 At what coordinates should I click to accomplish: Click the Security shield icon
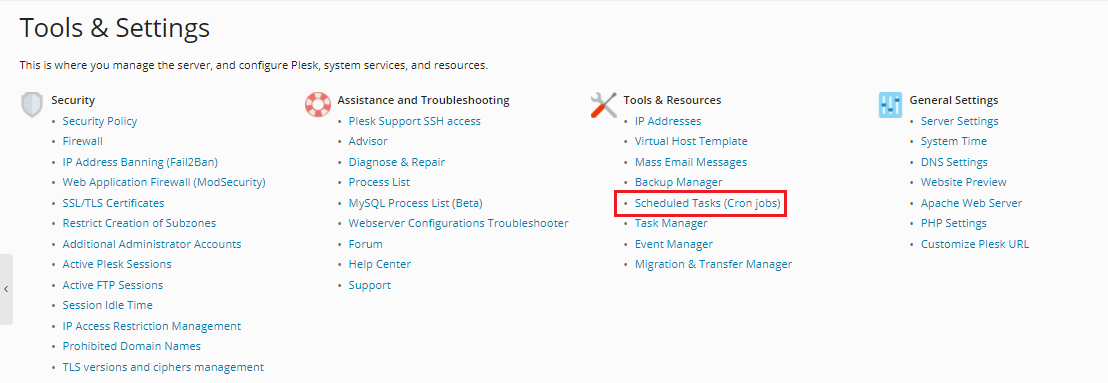tap(32, 105)
